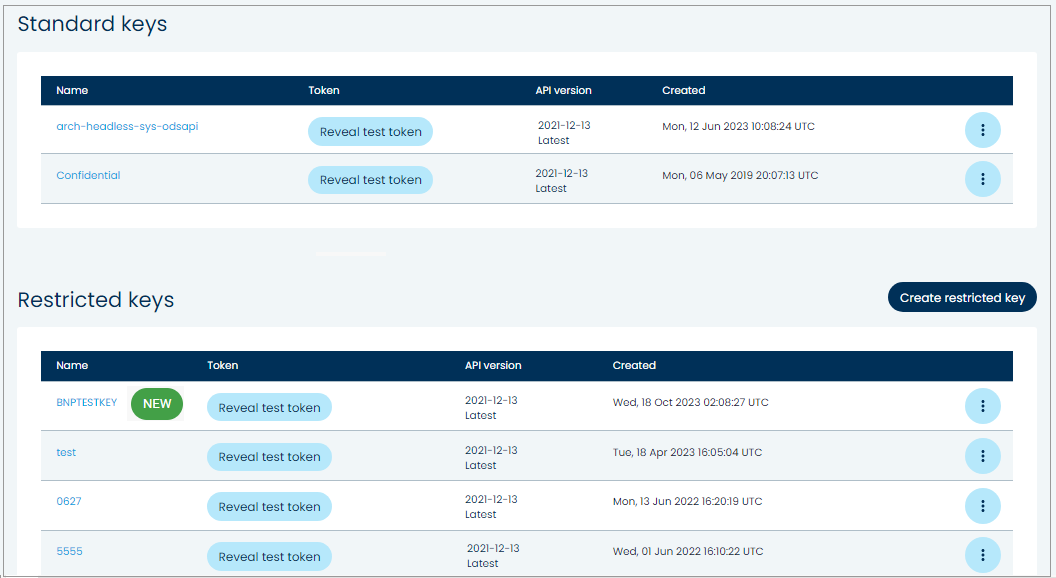Open three-dot menu for test key
The image size is (1056, 578).
tap(982, 456)
